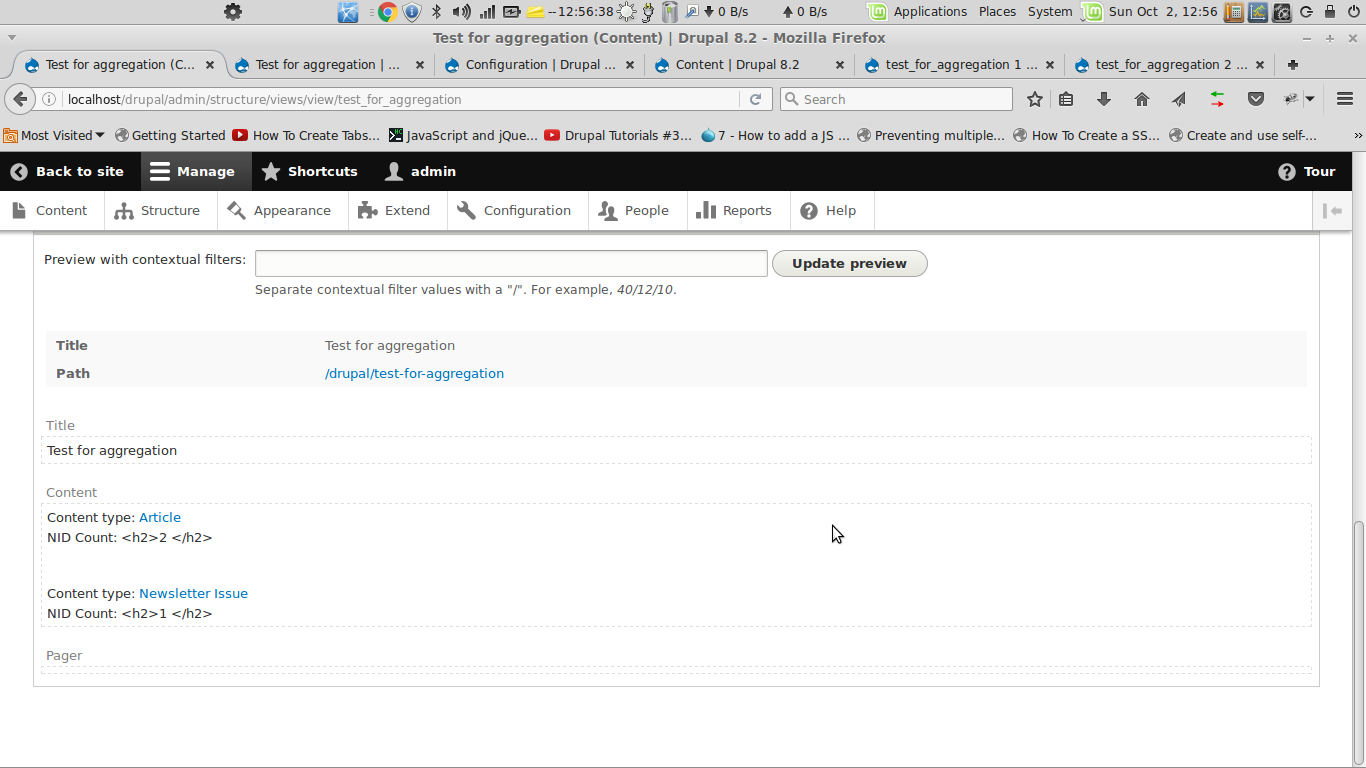Start the Tour via its question-mark icon
Image resolution: width=1366 pixels, height=768 pixels.
click(1287, 171)
